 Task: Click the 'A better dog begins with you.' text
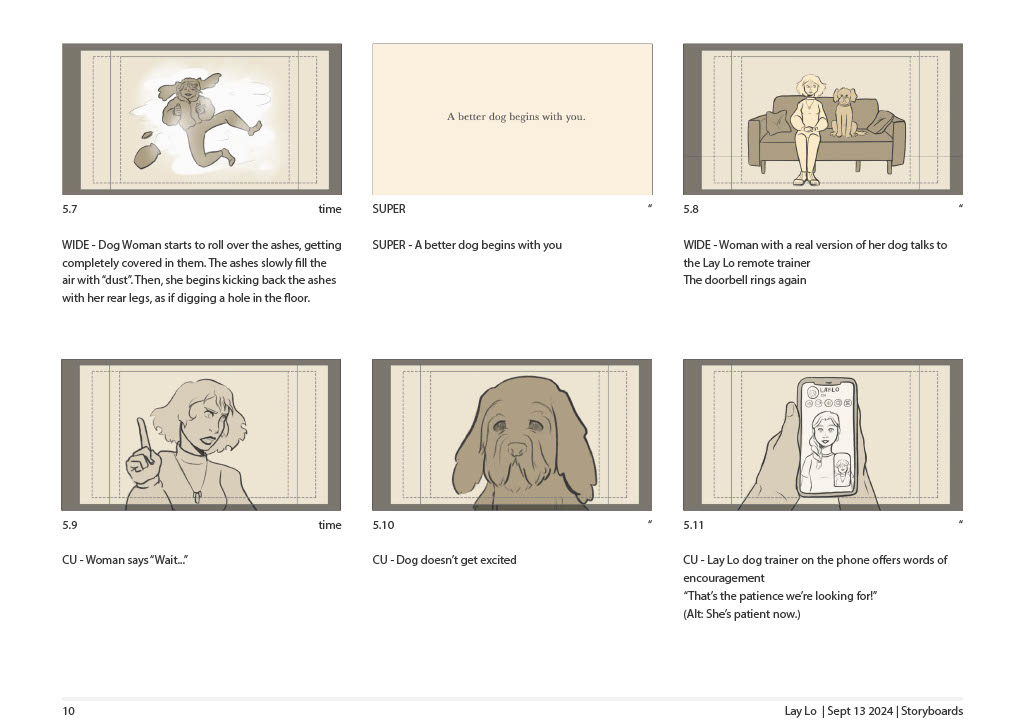(516, 117)
